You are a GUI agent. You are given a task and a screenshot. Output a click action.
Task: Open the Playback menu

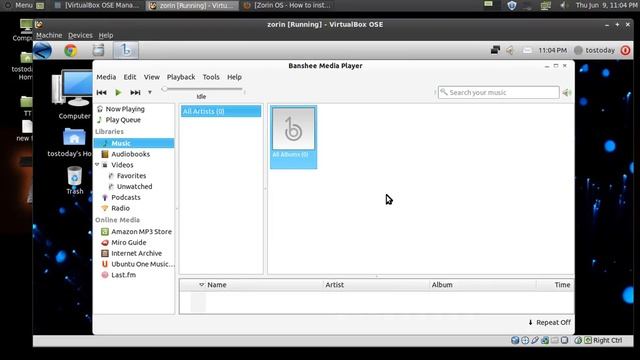[181, 77]
